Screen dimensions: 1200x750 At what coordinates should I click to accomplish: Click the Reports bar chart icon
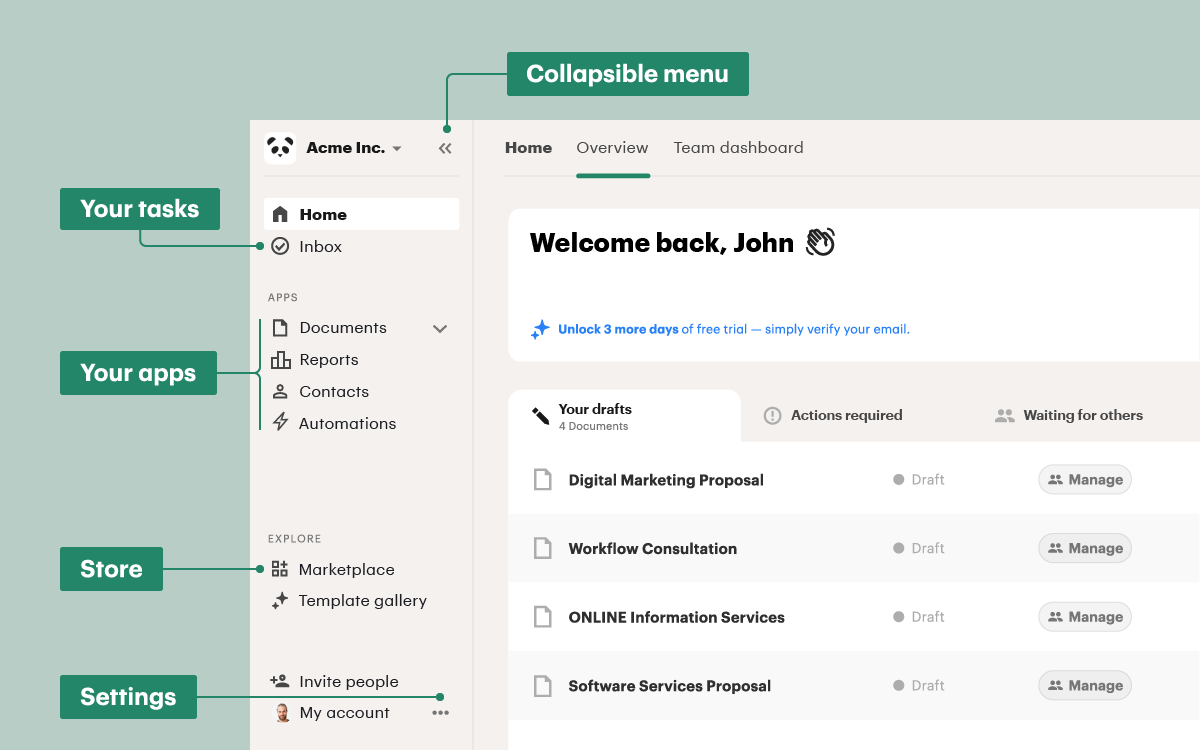pyautogui.click(x=280, y=360)
